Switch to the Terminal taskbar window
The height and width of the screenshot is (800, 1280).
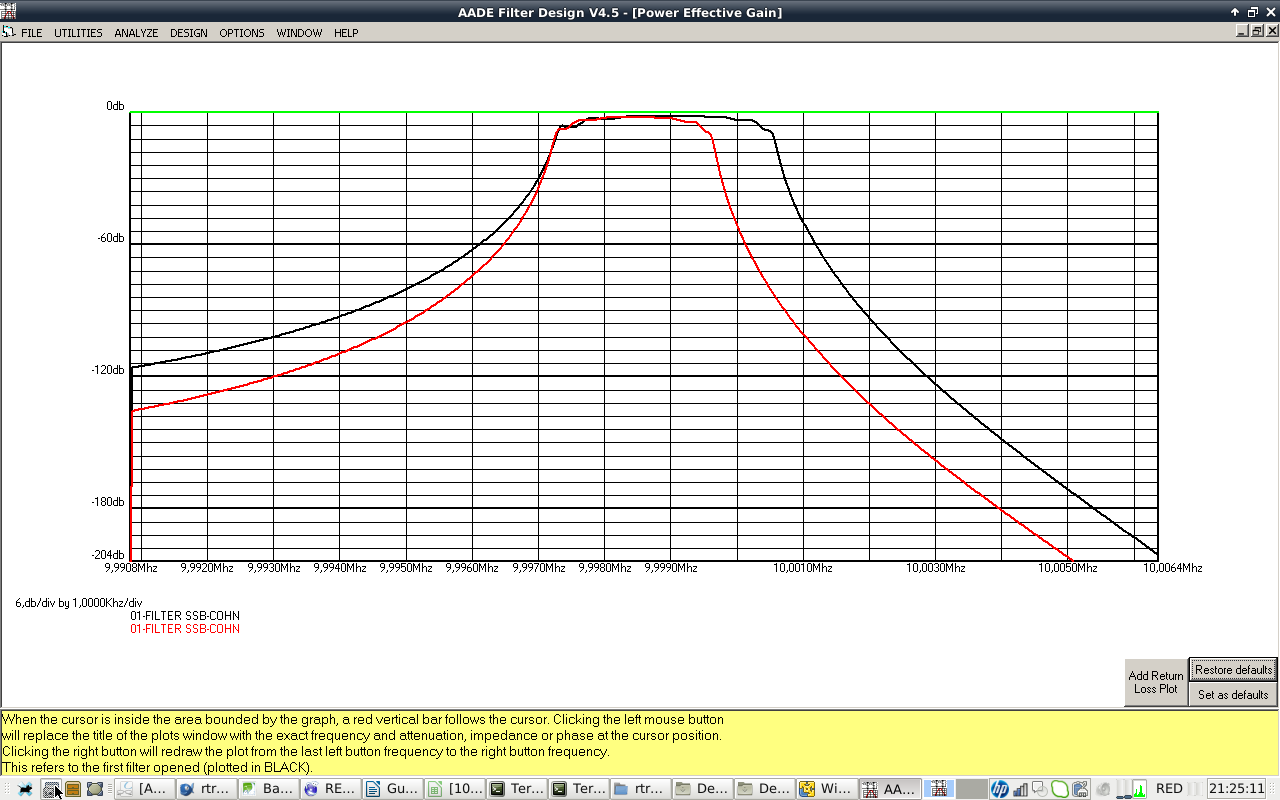click(516, 789)
